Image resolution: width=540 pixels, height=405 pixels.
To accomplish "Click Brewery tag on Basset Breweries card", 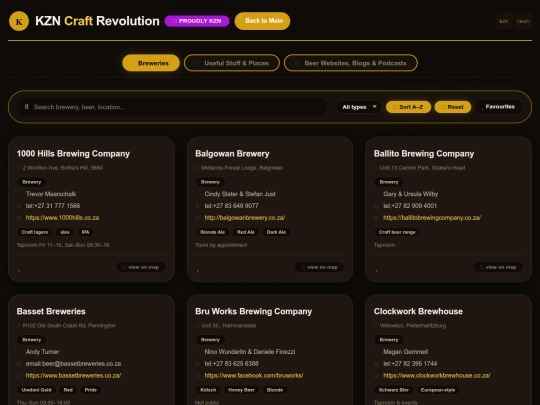I will (31, 340).
